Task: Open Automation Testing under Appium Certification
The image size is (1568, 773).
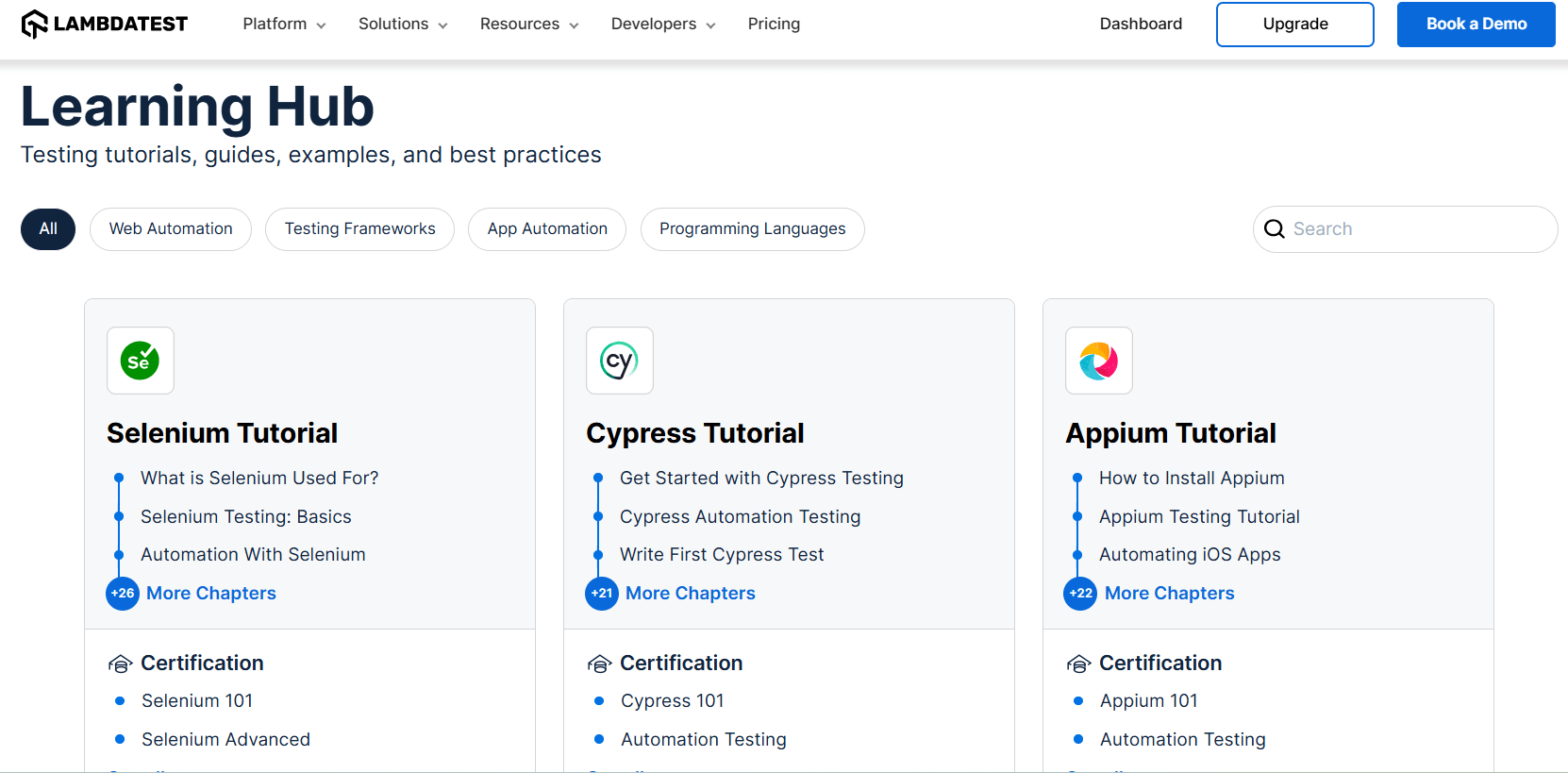Action: click(1183, 740)
